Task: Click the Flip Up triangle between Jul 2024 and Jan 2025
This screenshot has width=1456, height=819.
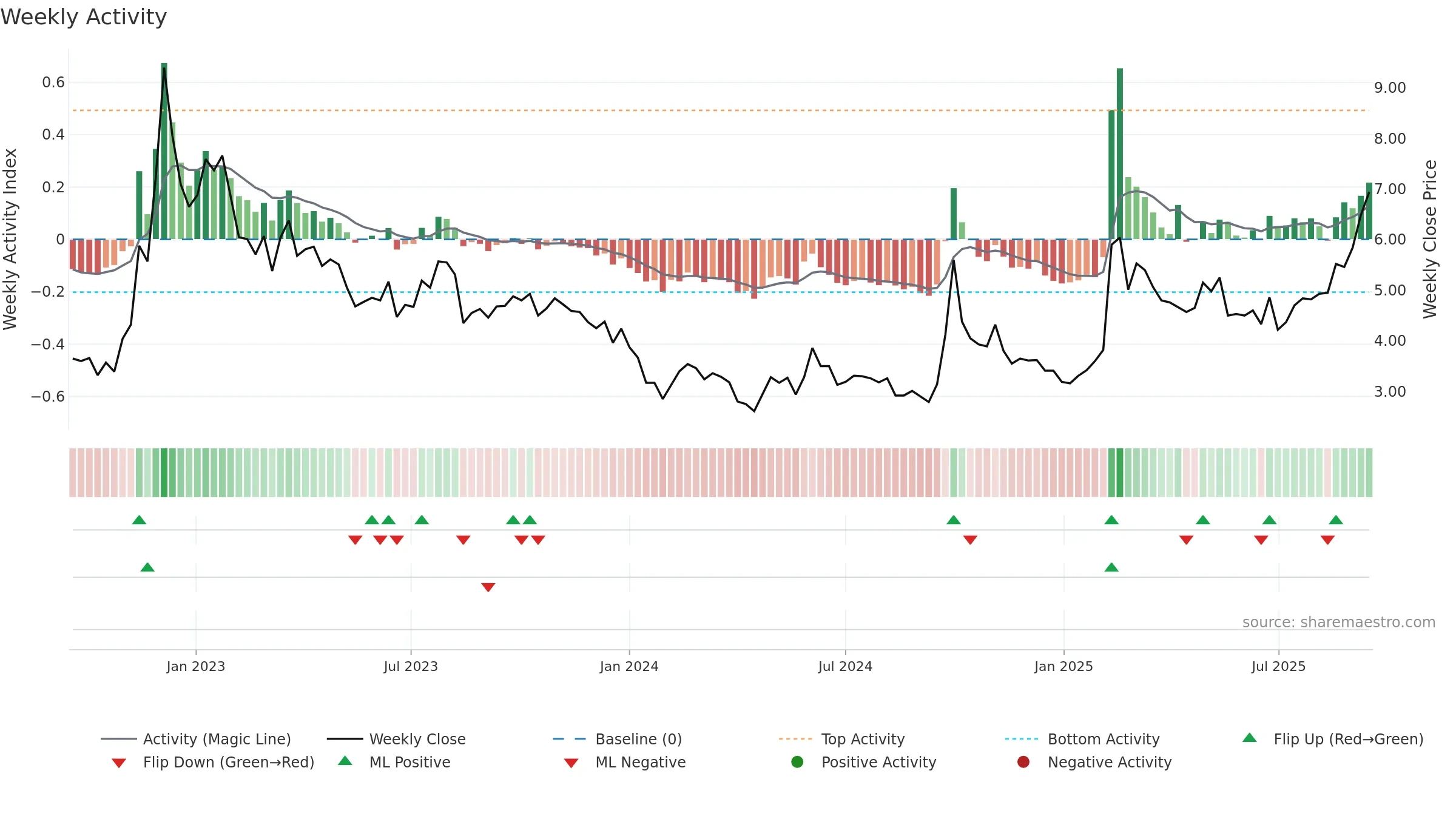Action: (x=954, y=520)
